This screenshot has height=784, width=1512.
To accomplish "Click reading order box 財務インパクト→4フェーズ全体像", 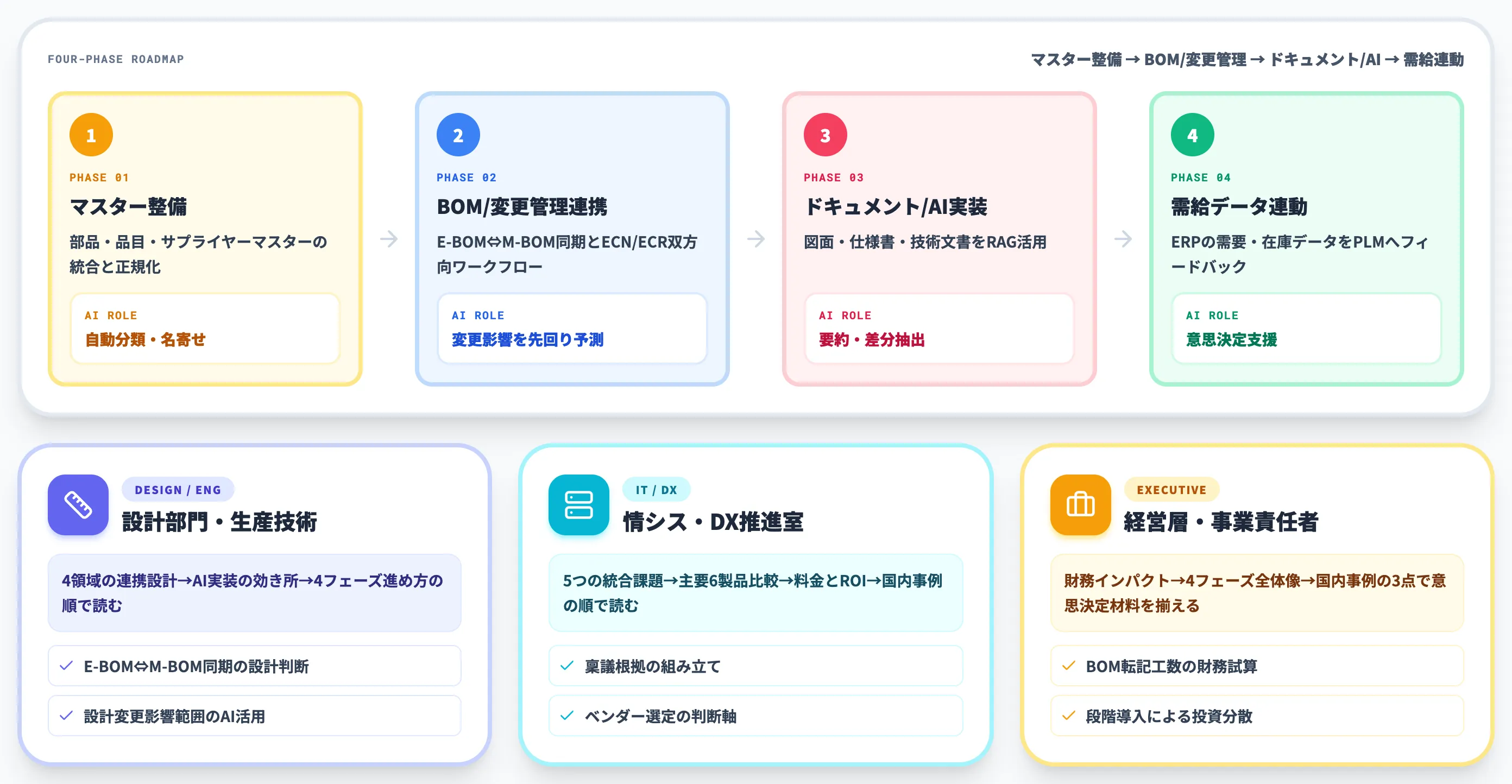I will pos(1257,593).
